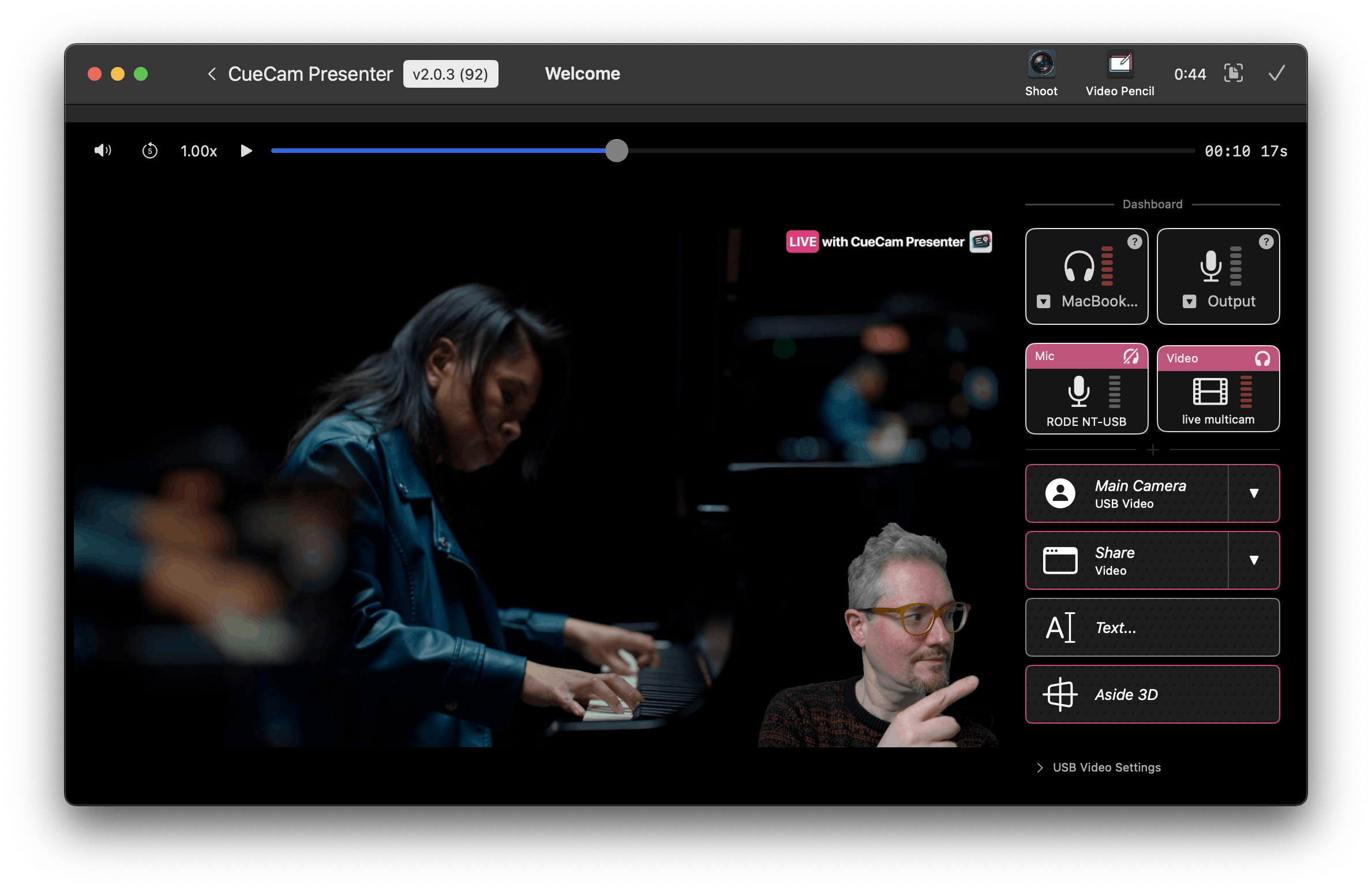This screenshot has height=891, width=1372.
Task: Toggle Video headphone monitoring icon
Action: point(1262,358)
